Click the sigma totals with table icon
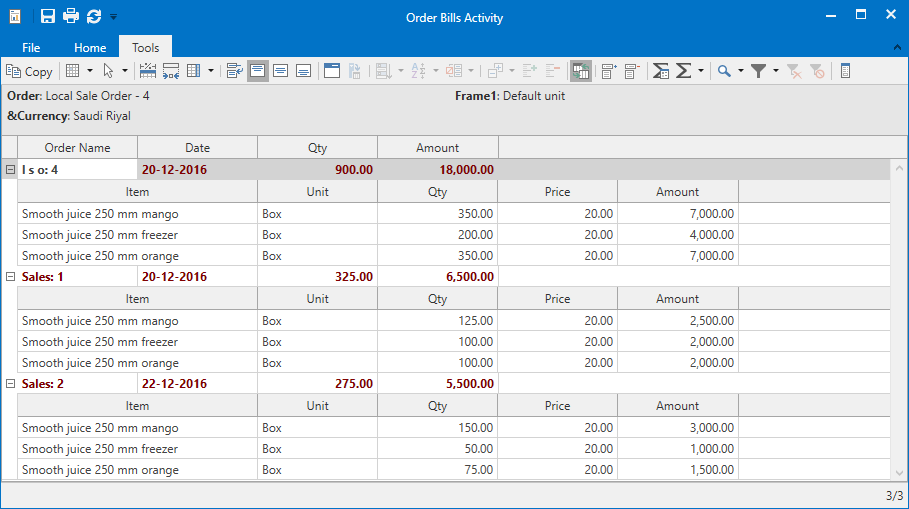Screen dimensions: 909x509 point(660,71)
